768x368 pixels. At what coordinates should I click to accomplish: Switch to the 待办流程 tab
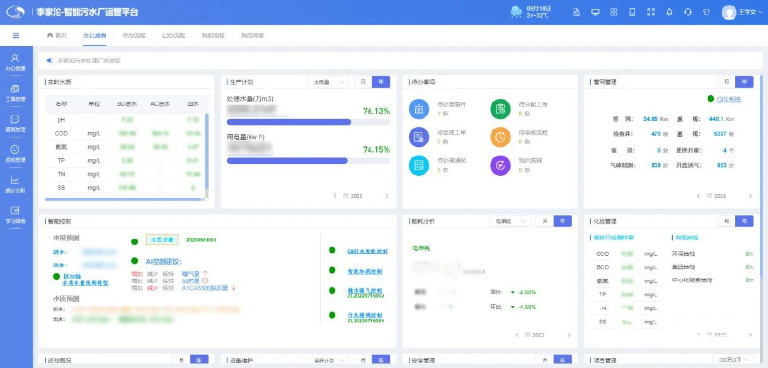click(134, 36)
